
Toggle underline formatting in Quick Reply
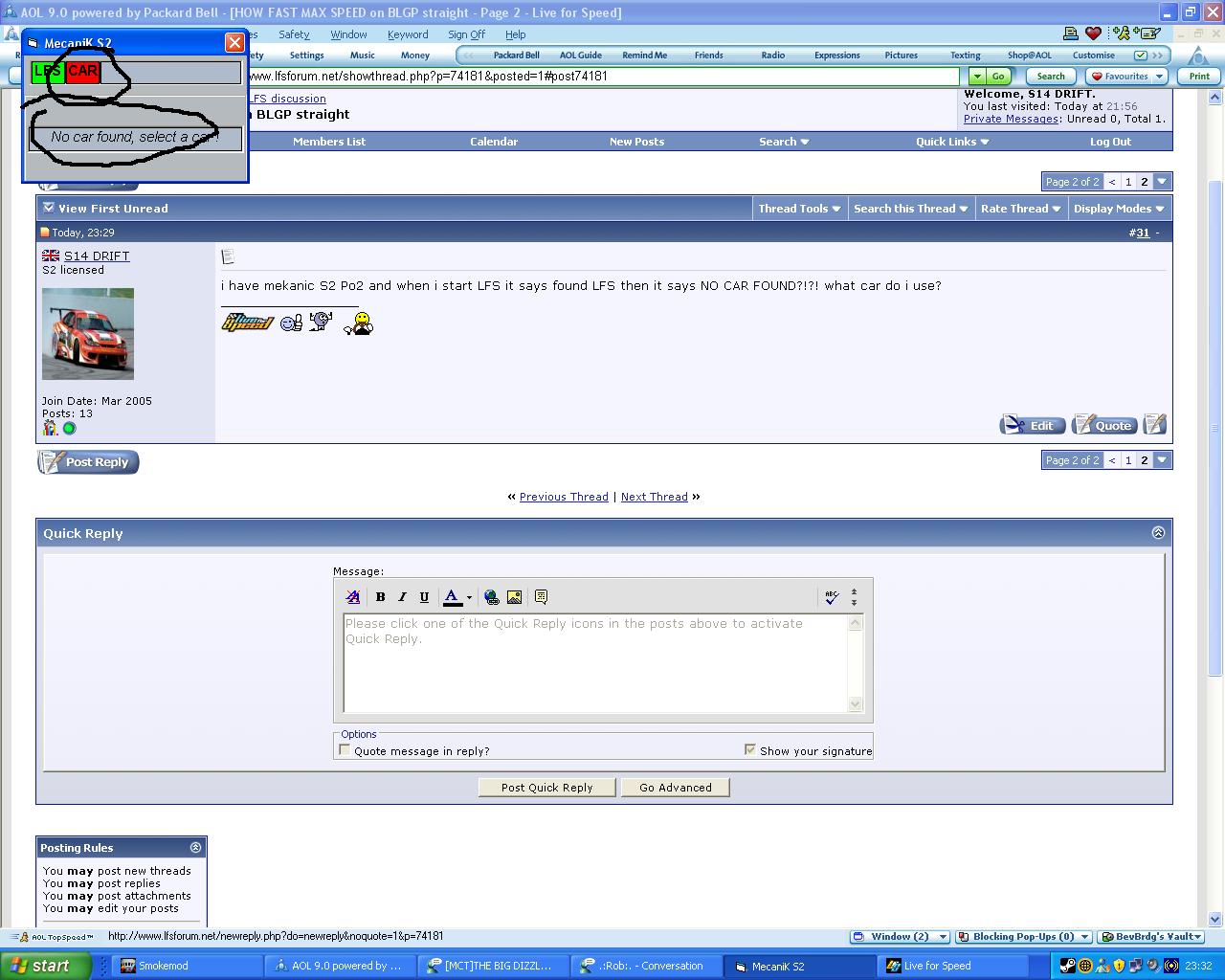(x=424, y=597)
